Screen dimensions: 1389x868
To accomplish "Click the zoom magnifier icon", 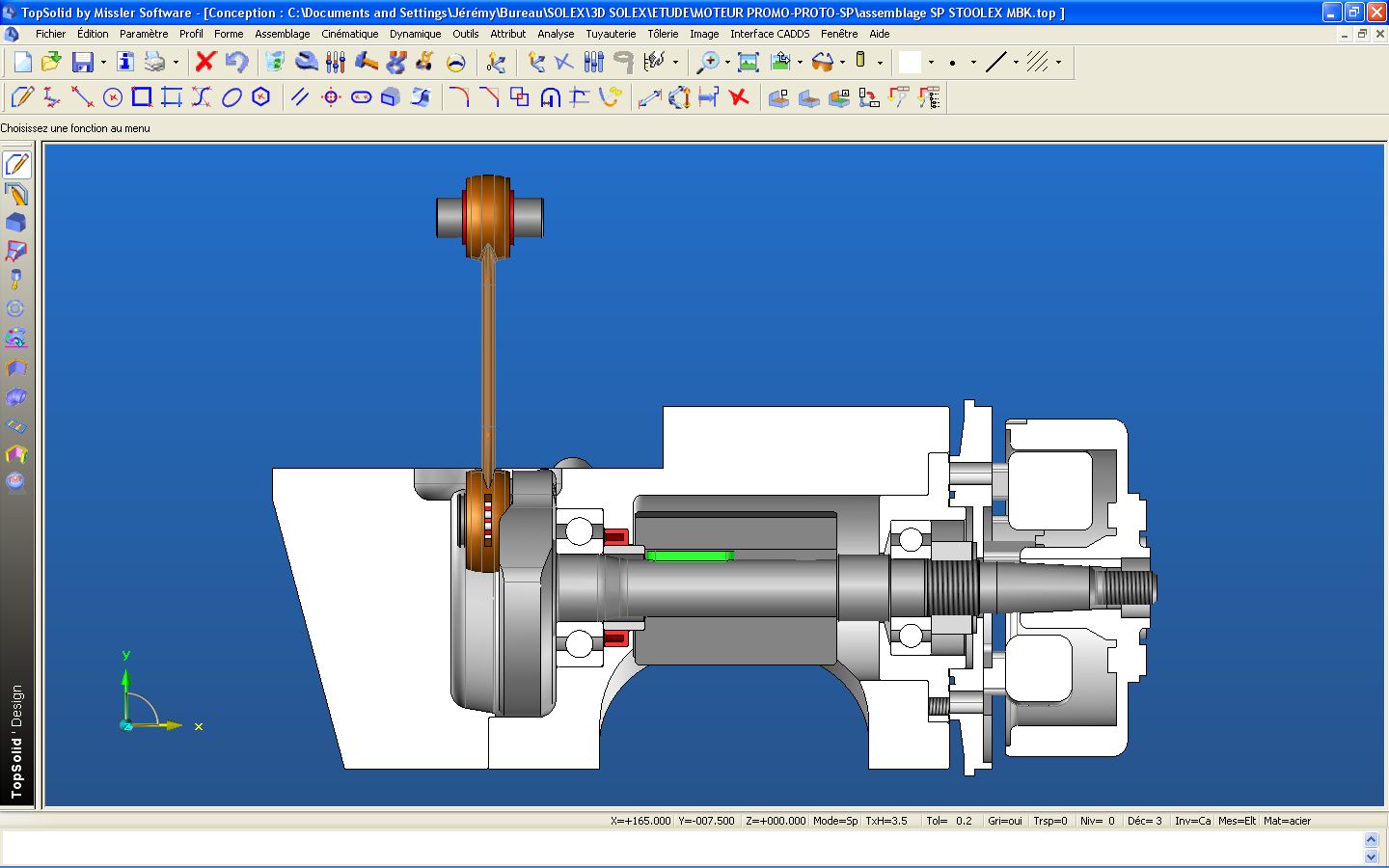I will (x=709, y=63).
